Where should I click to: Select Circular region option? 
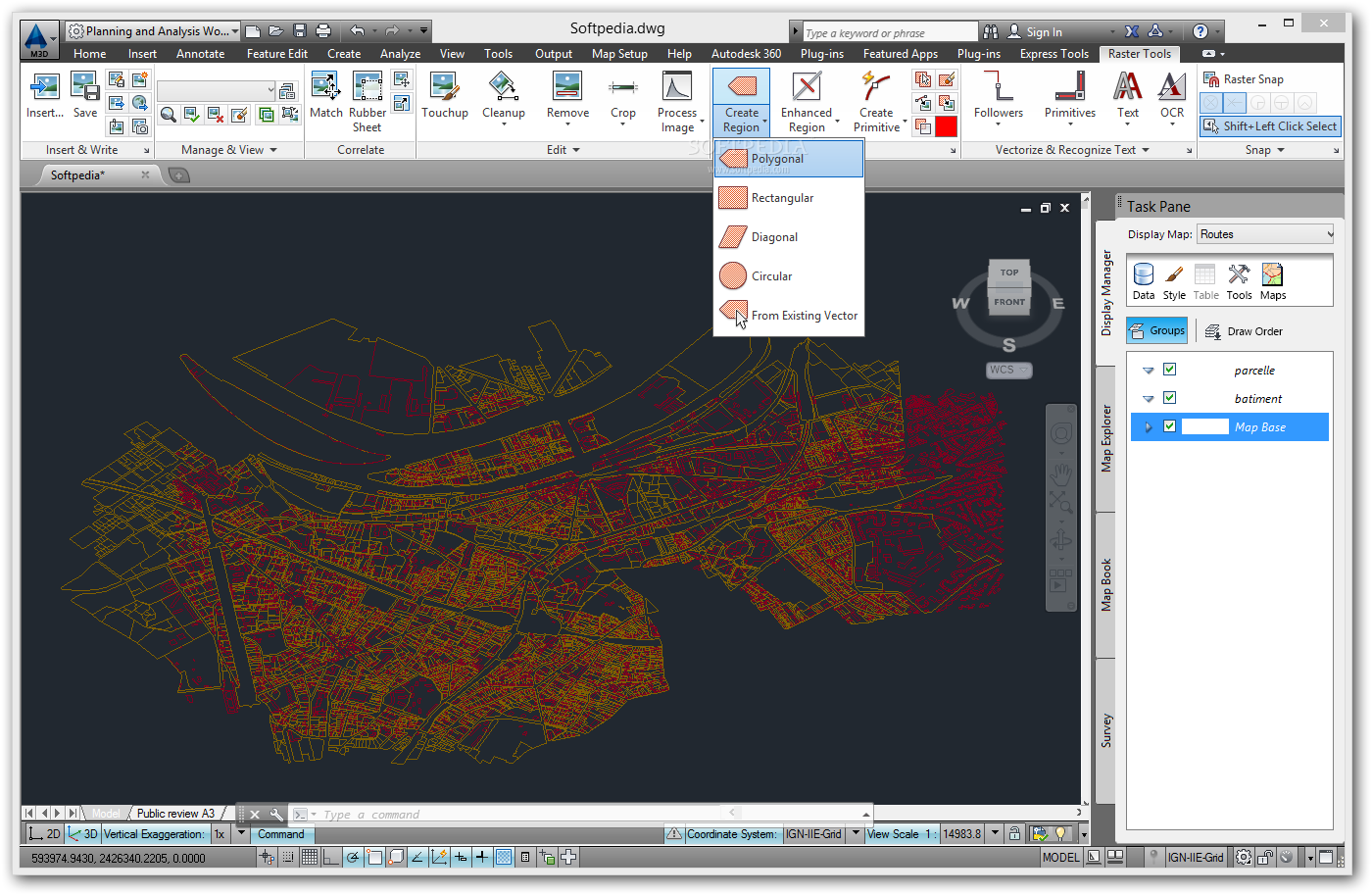coord(789,276)
